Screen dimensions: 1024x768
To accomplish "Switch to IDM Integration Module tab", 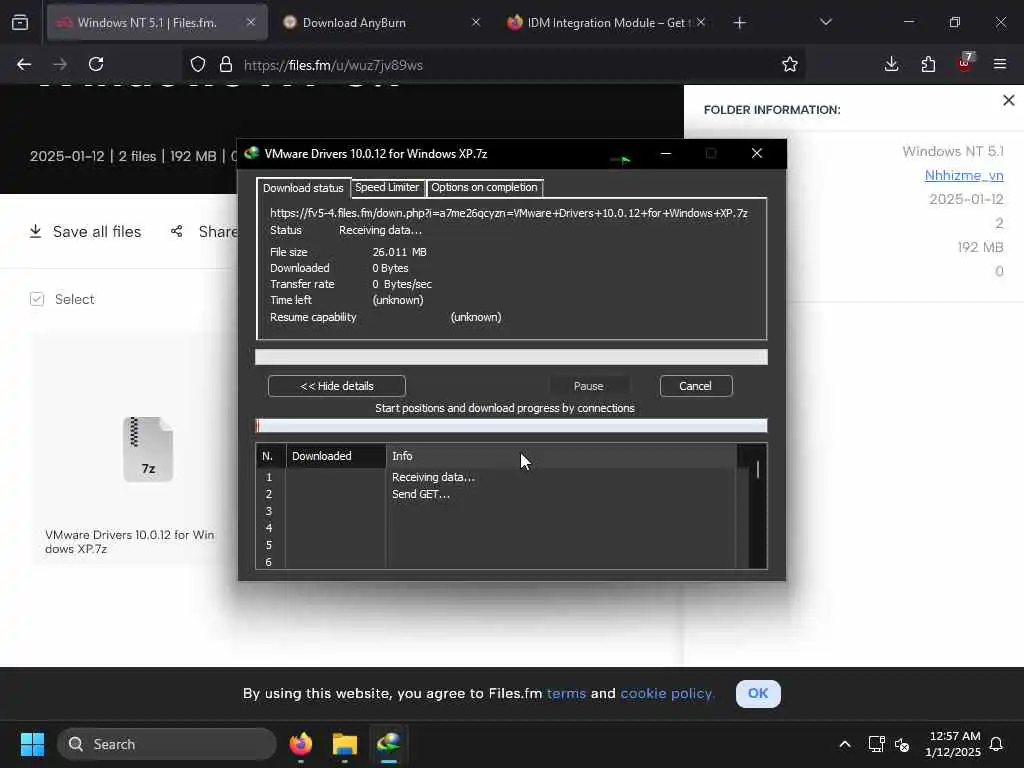I will tap(607, 22).
